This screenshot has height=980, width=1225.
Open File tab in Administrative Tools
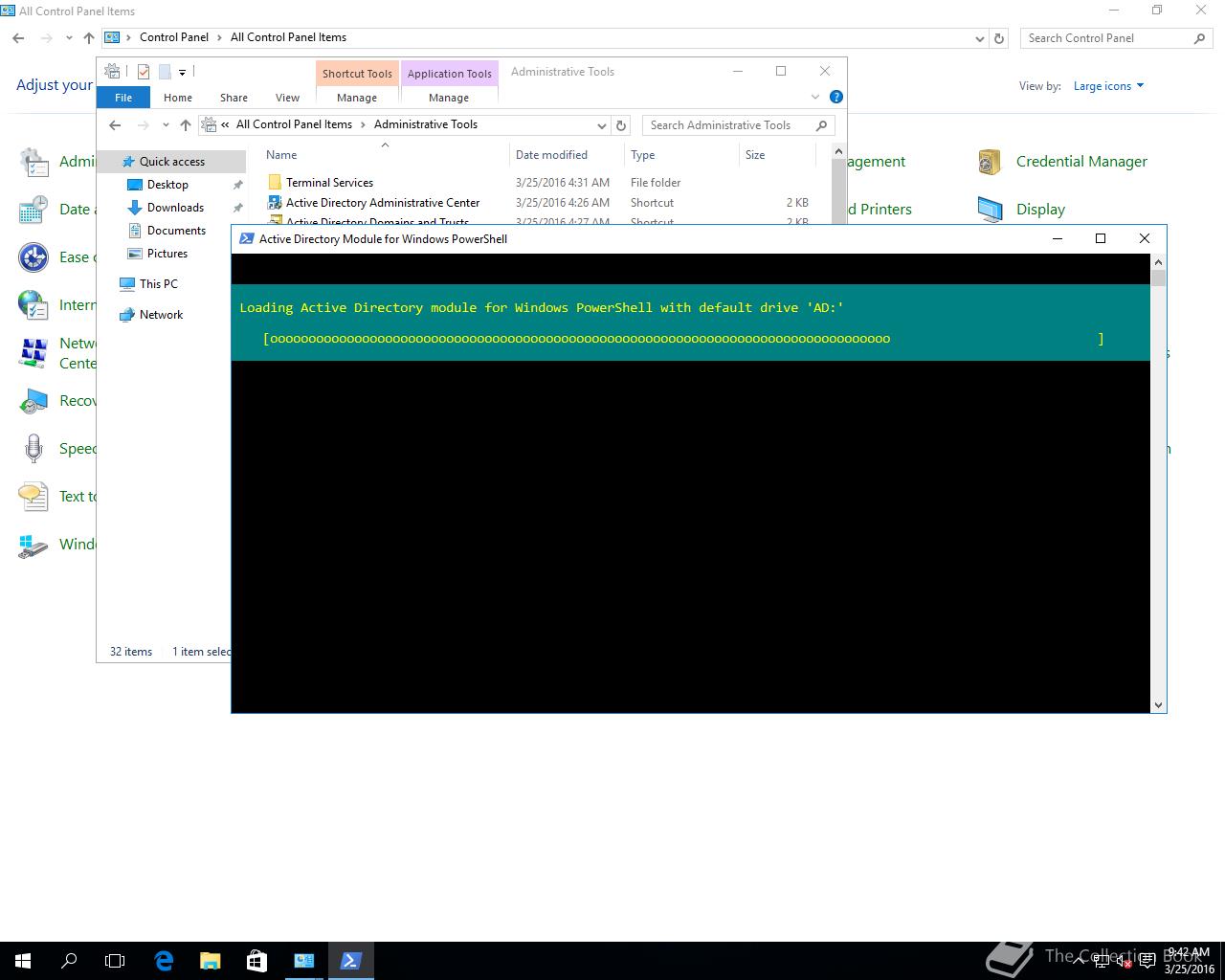click(123, 98)
